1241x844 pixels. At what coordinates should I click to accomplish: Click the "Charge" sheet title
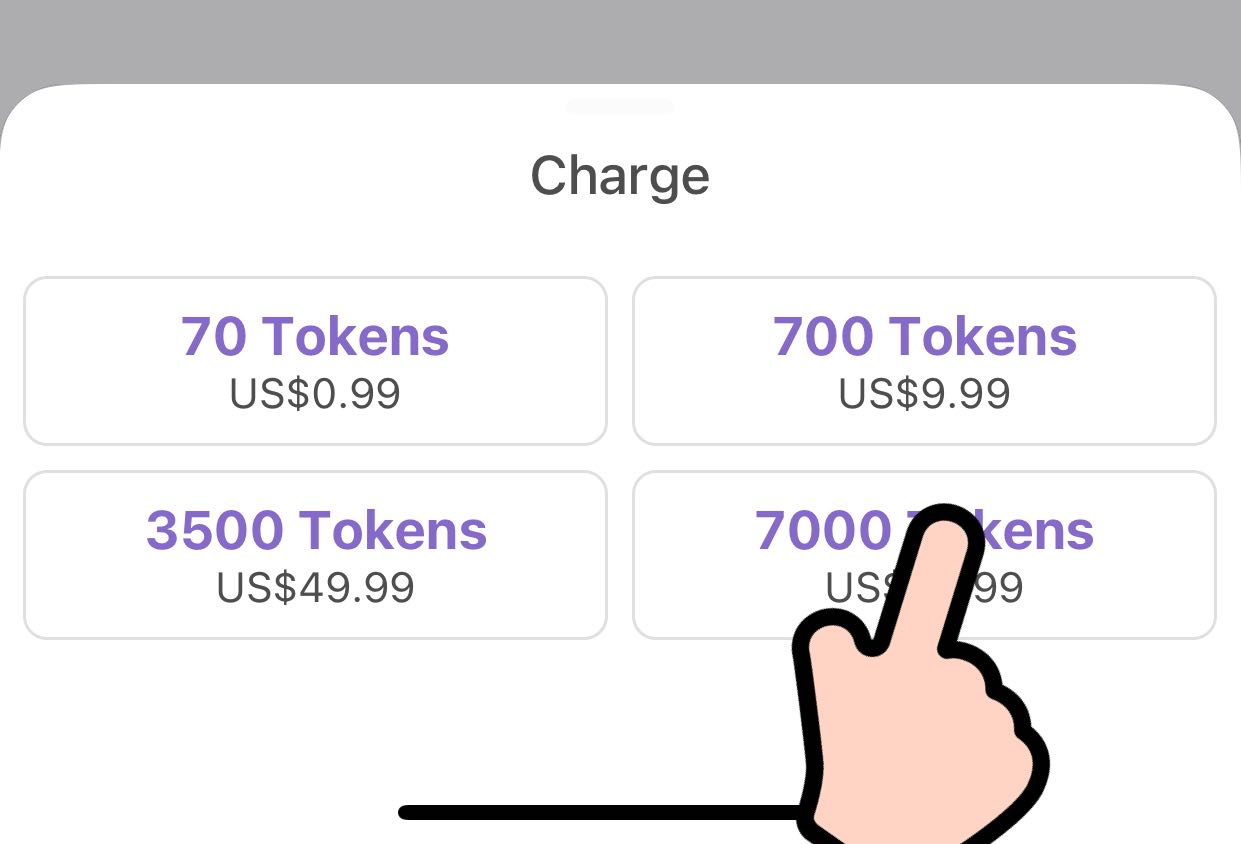pos(620,176)
